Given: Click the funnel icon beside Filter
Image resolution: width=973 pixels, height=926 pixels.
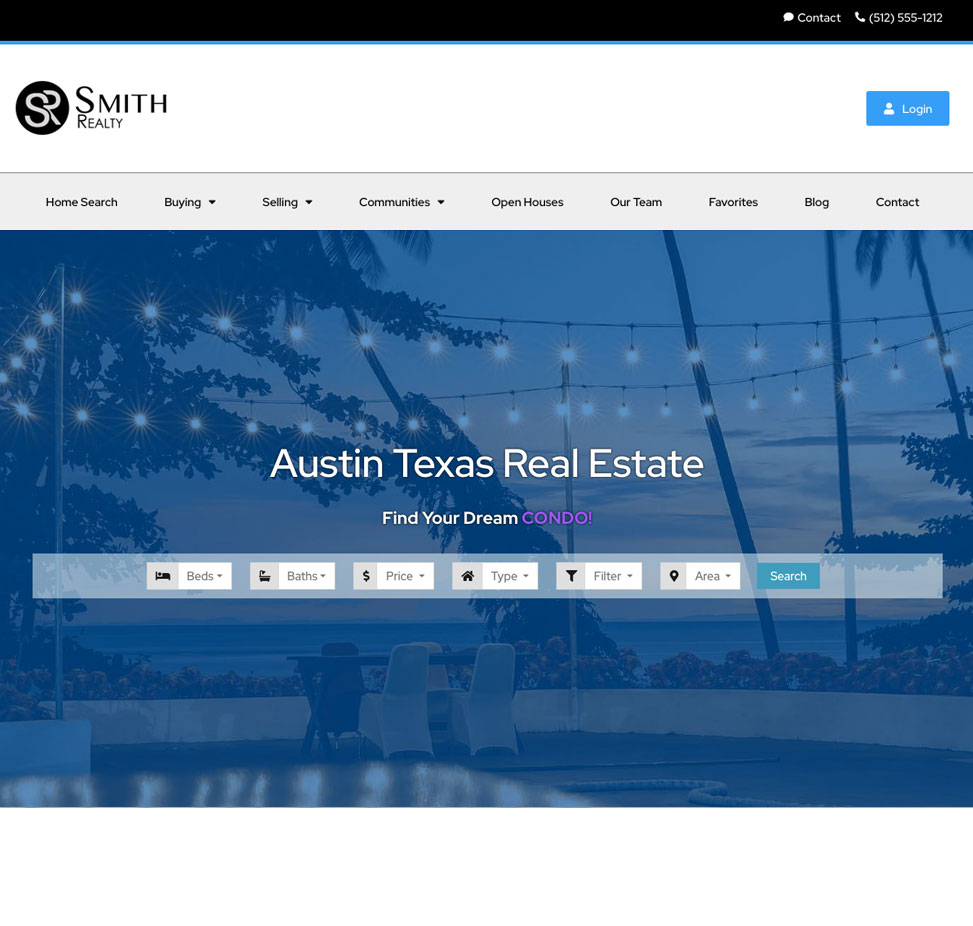Looking at the screenshot, I should coord(571,575).
